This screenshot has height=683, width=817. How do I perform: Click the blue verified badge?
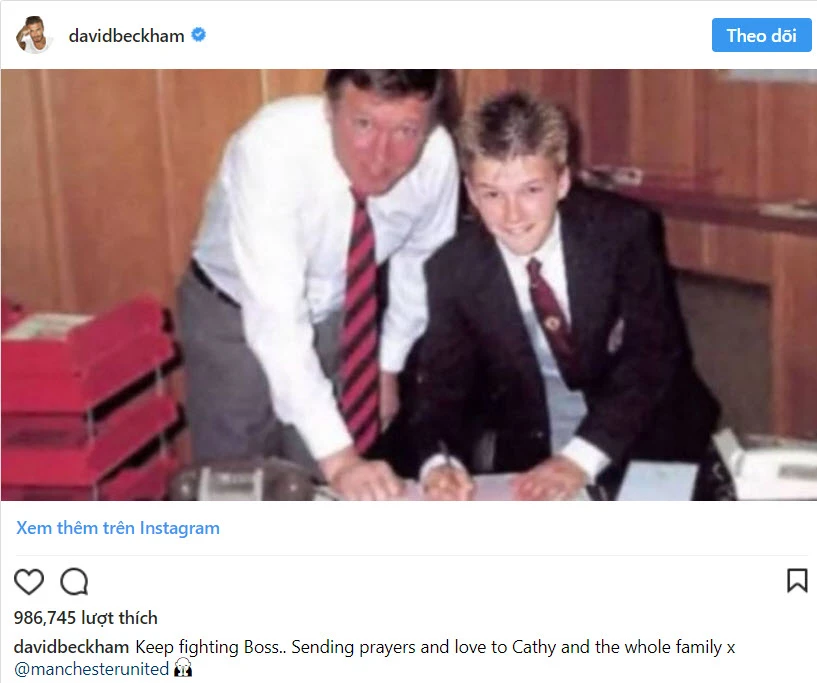coord(199,35)
